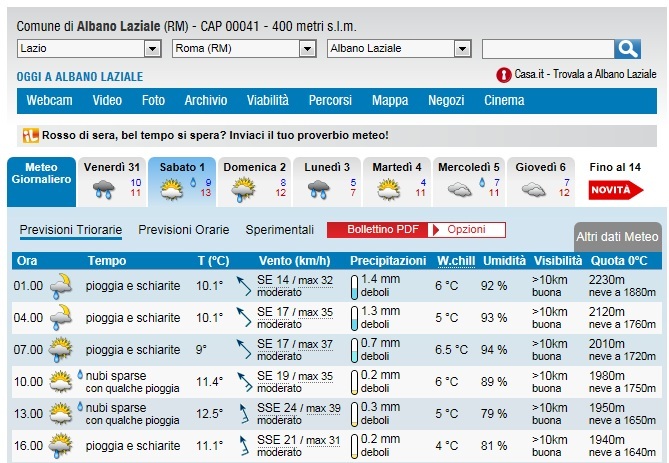The image size is (669, 463).
Task: Select the Viabilità menu item
Action: (x=267, y=101)
